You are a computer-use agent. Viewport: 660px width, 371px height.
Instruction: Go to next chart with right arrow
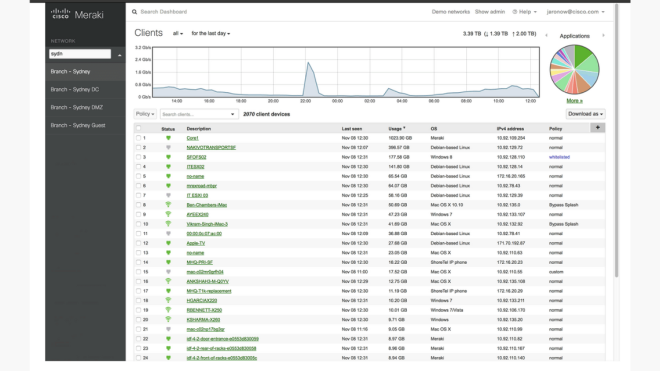coord(603,36)
